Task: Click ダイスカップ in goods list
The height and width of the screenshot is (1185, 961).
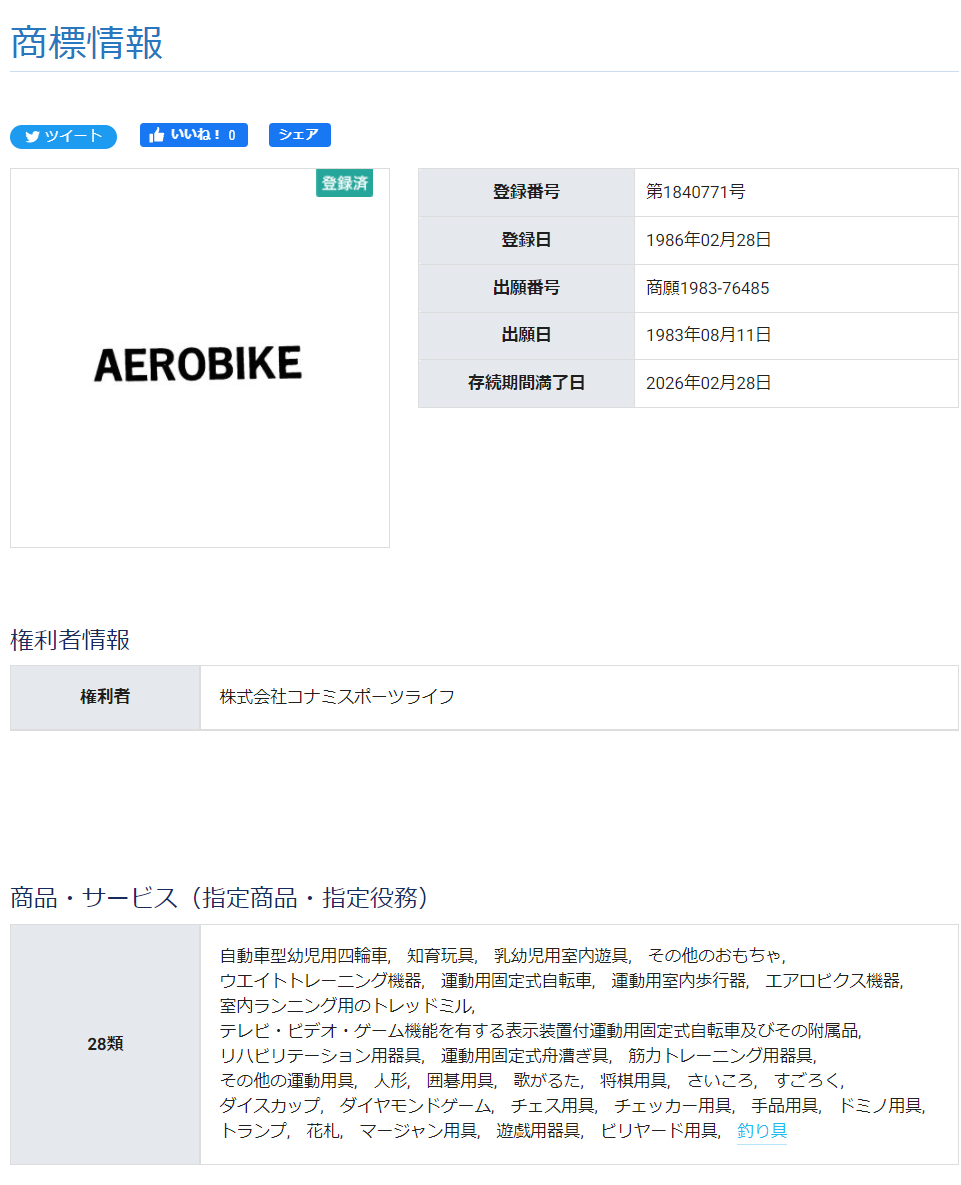Action: coord(270,1106)
